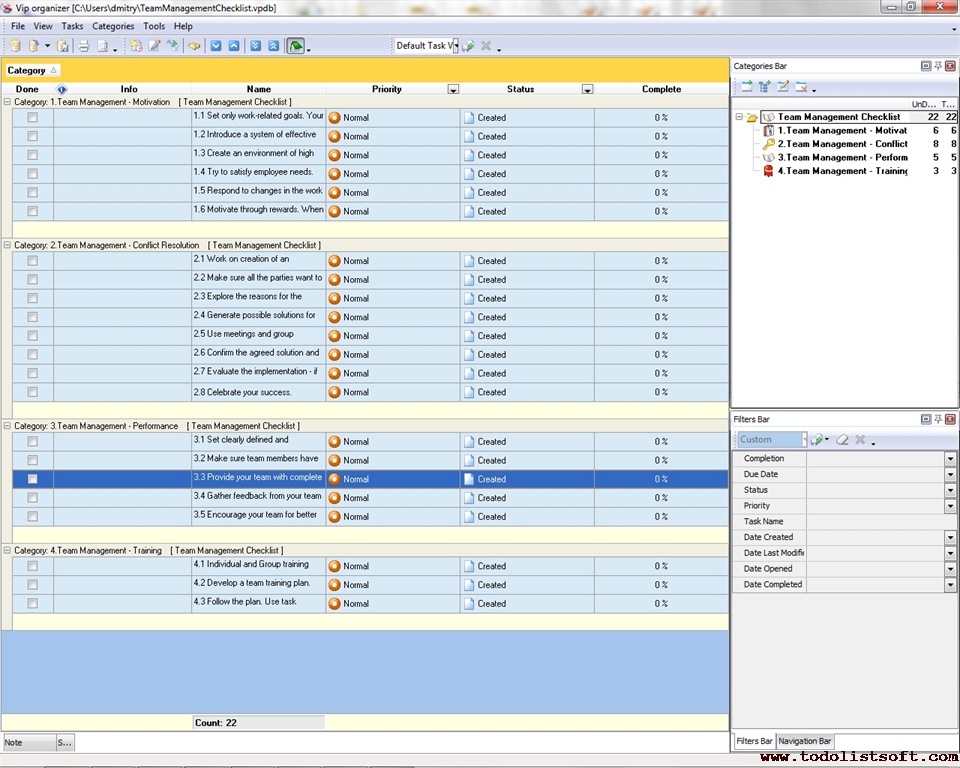This screenshot has height=768, width=960.
Task: Mark task 2.8 Celebrate your success done
Action: click(32, 392)
